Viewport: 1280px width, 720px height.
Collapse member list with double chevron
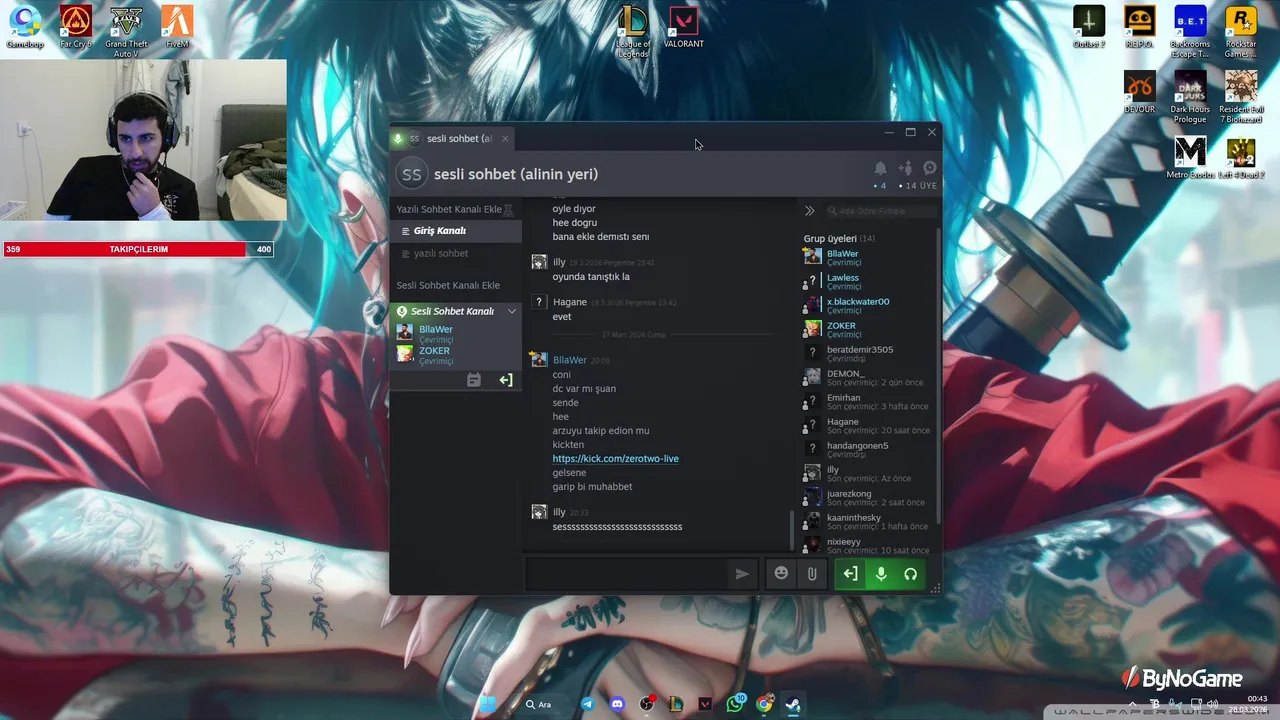tap(809, 211)
